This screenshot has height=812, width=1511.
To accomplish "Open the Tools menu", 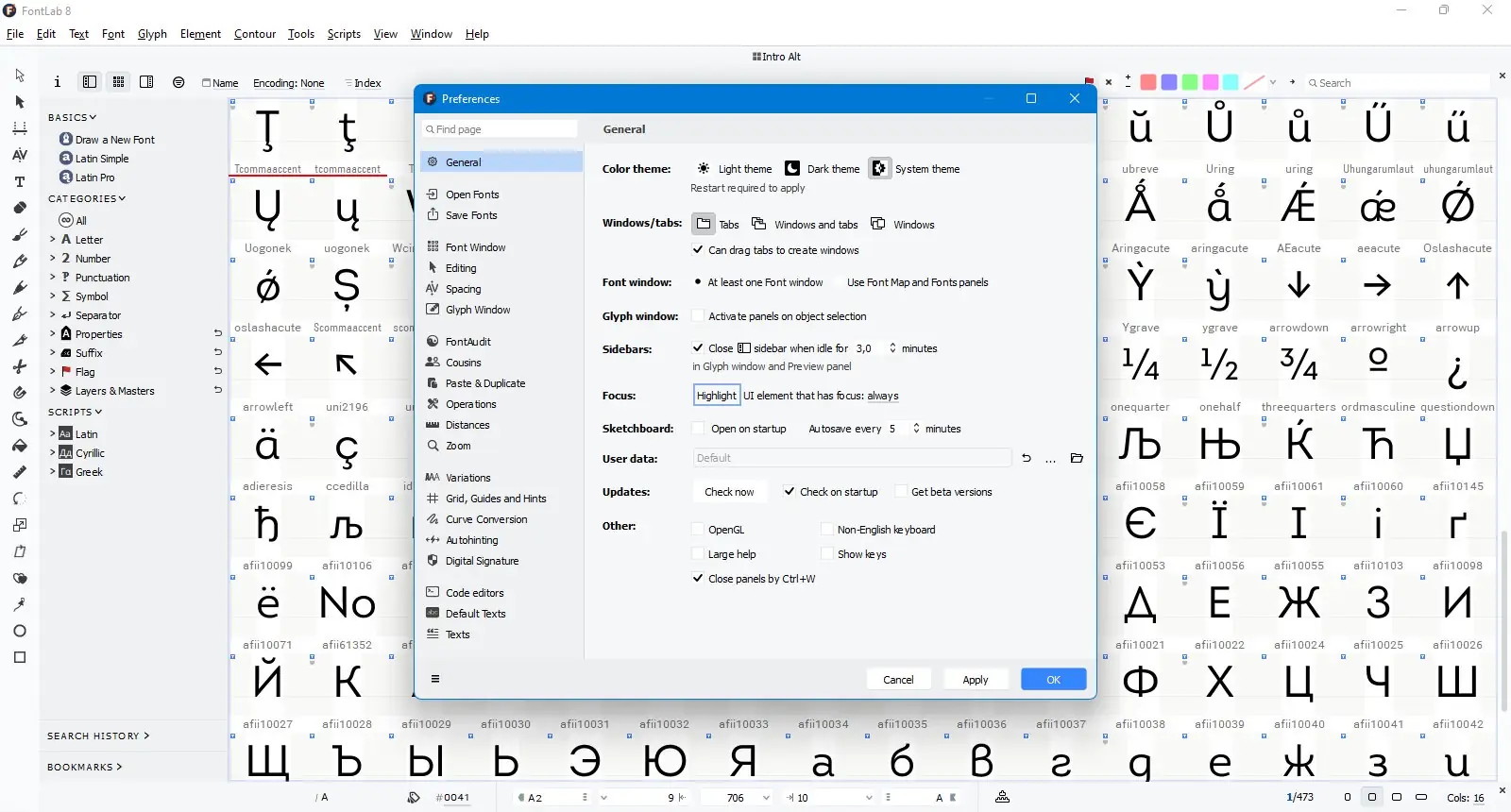I will coord(301,34).
